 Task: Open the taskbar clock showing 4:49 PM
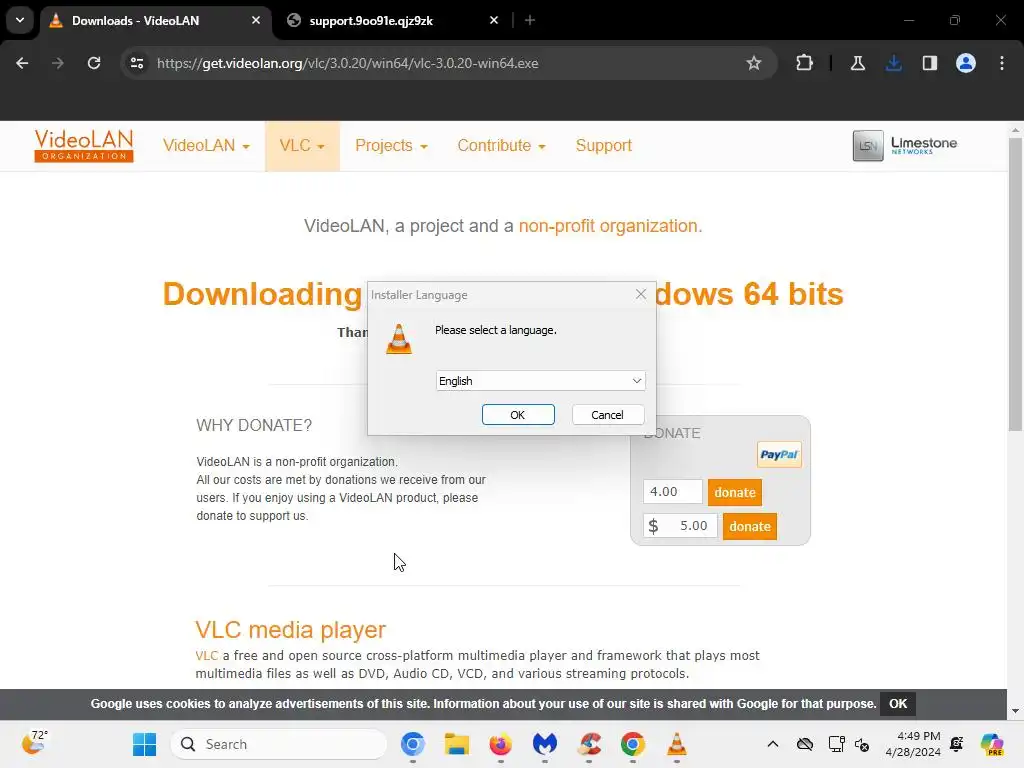click(x=913, y=744)
